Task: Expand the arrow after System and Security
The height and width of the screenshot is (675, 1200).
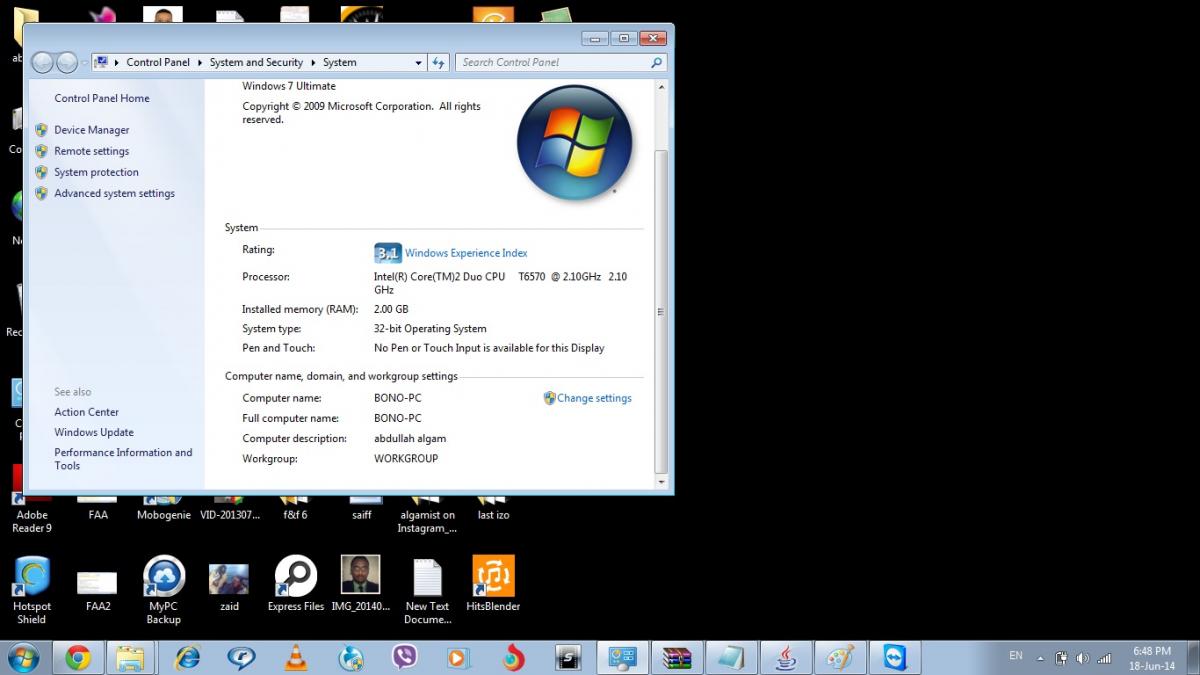Action: pos(313,62)
